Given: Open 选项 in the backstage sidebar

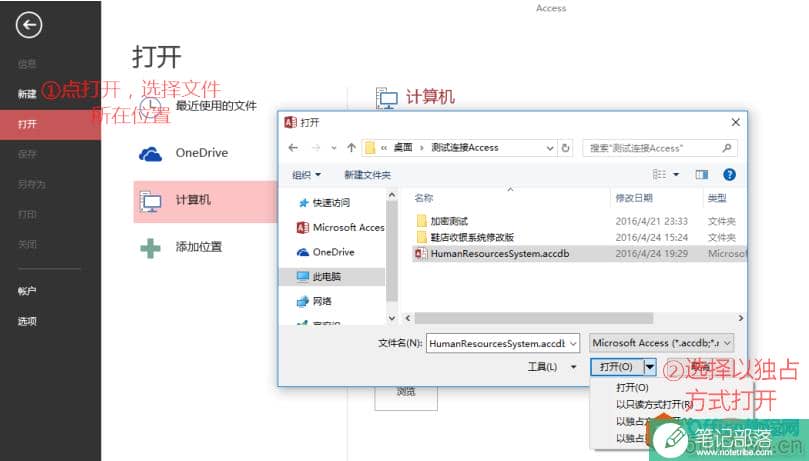Looking at the screenshot, I should click(27, 321).
